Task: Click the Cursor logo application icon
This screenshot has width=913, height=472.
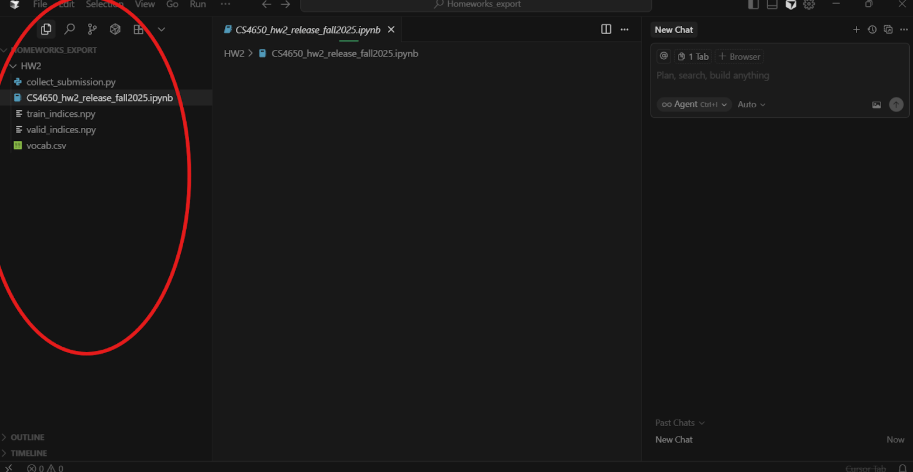Action: [x=15, y=5]
